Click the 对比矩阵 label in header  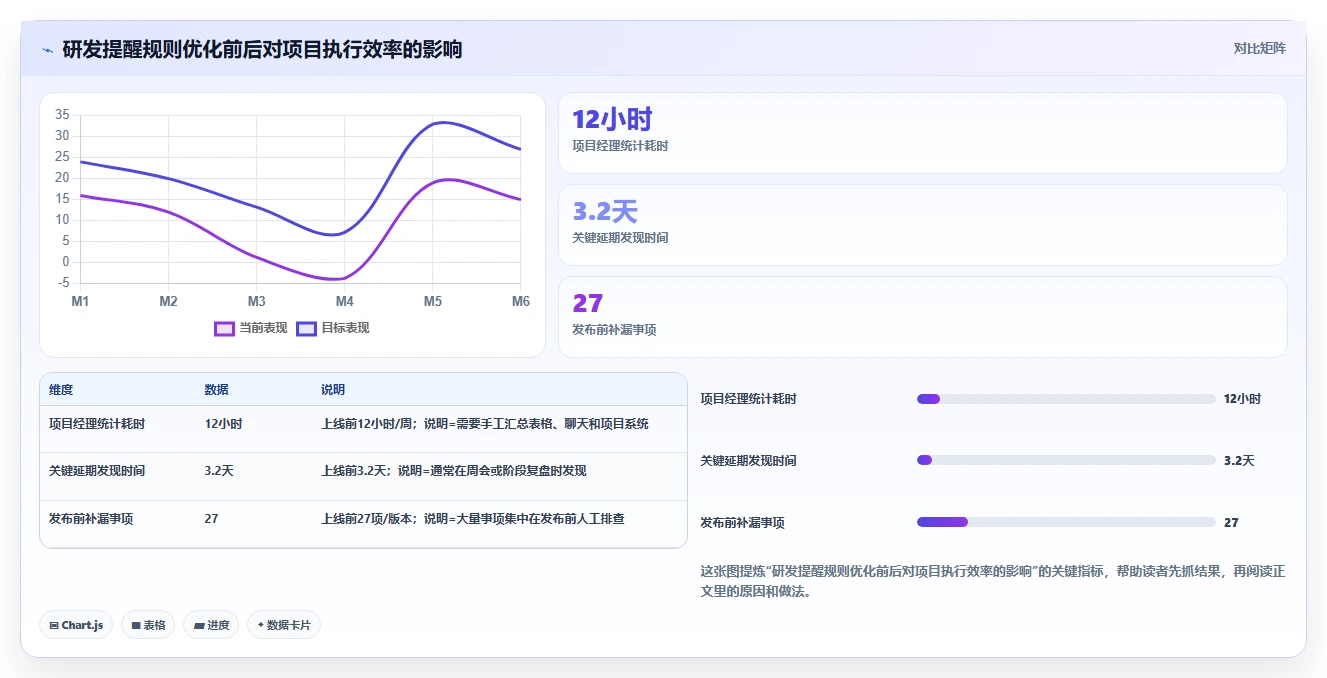point(1259,48)
